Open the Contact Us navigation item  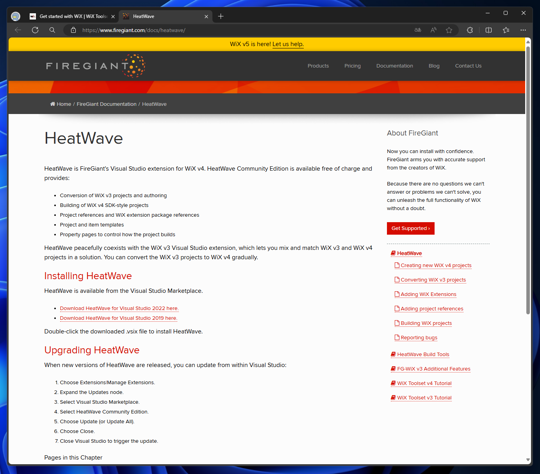click(x=468, y=66)
